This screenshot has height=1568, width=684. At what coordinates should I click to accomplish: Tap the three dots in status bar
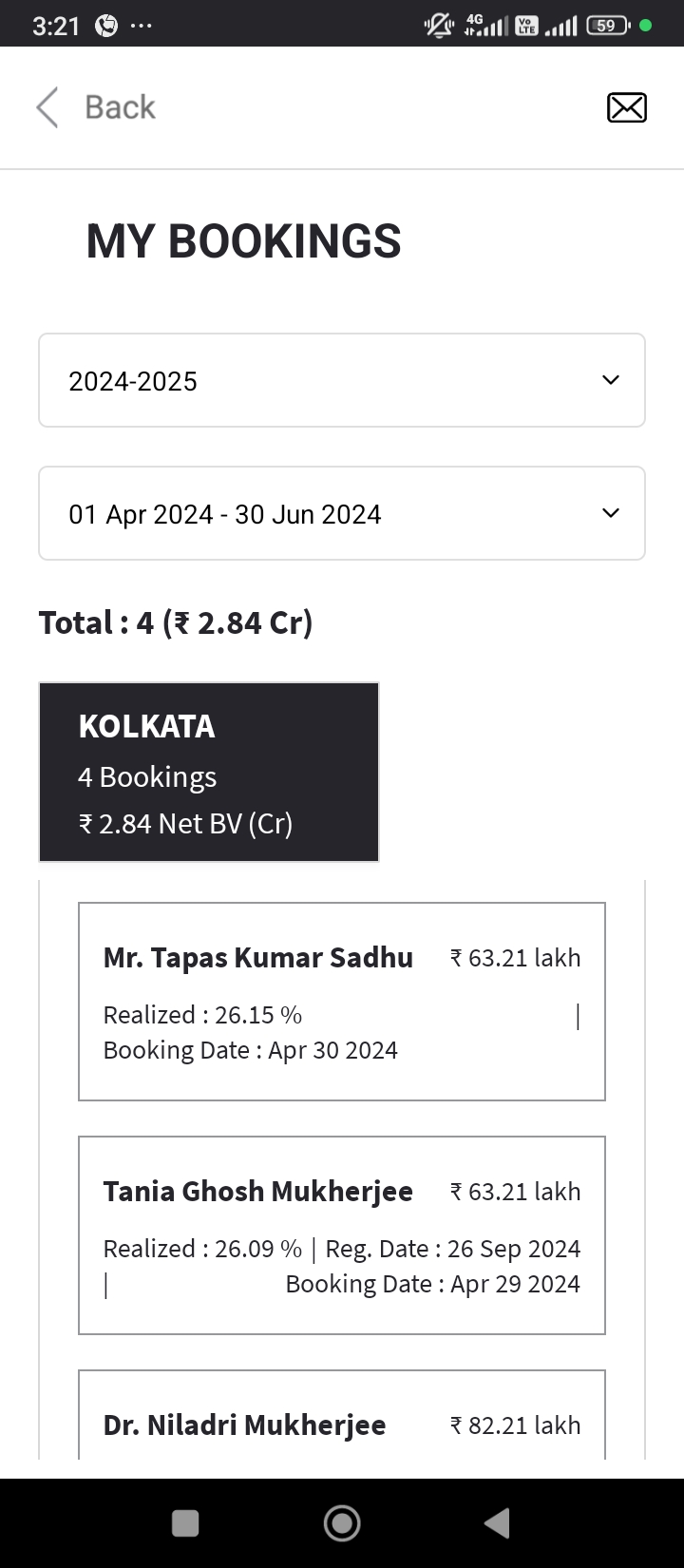click(x=141, y=26)
